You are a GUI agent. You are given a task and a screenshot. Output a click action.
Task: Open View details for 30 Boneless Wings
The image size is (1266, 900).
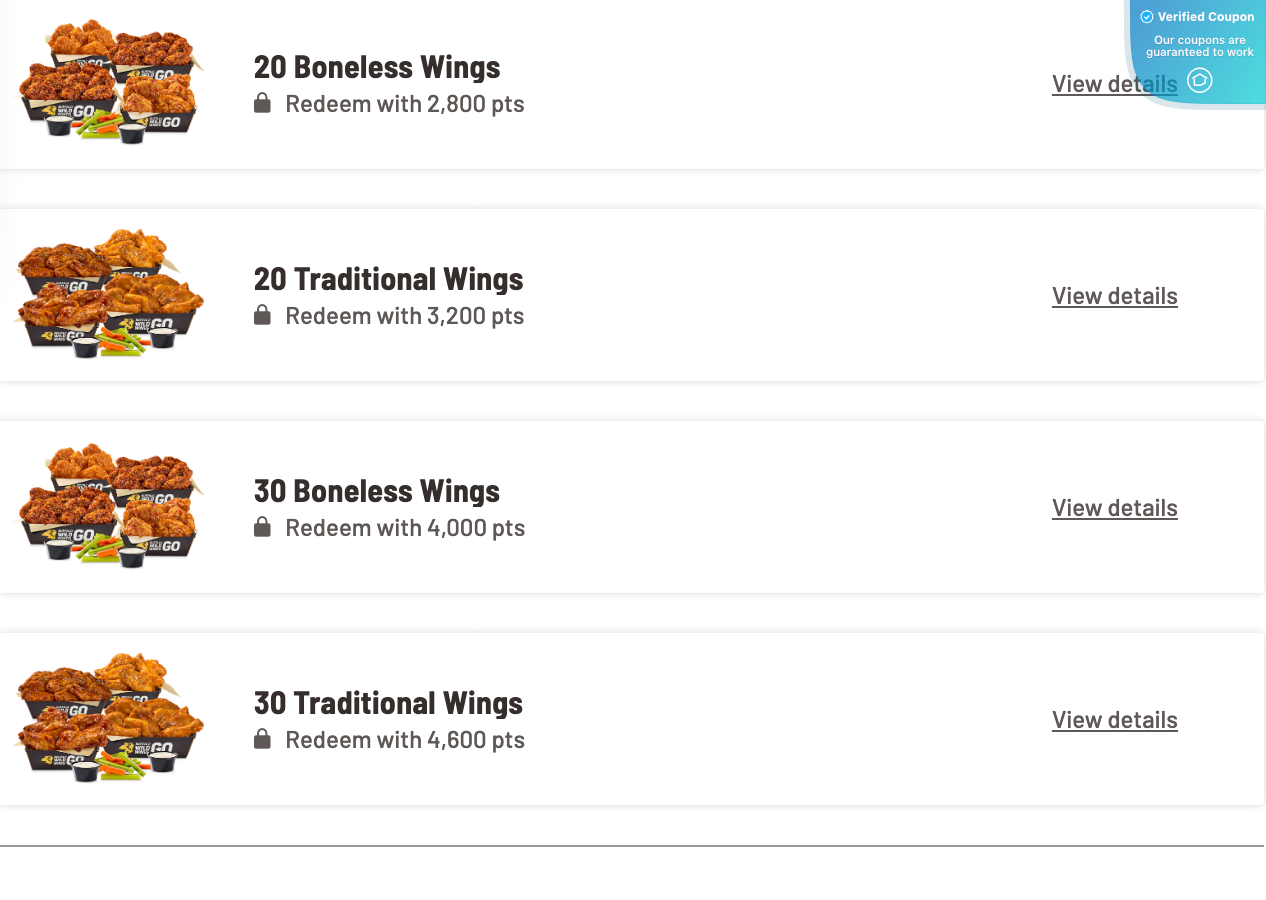1114,507
